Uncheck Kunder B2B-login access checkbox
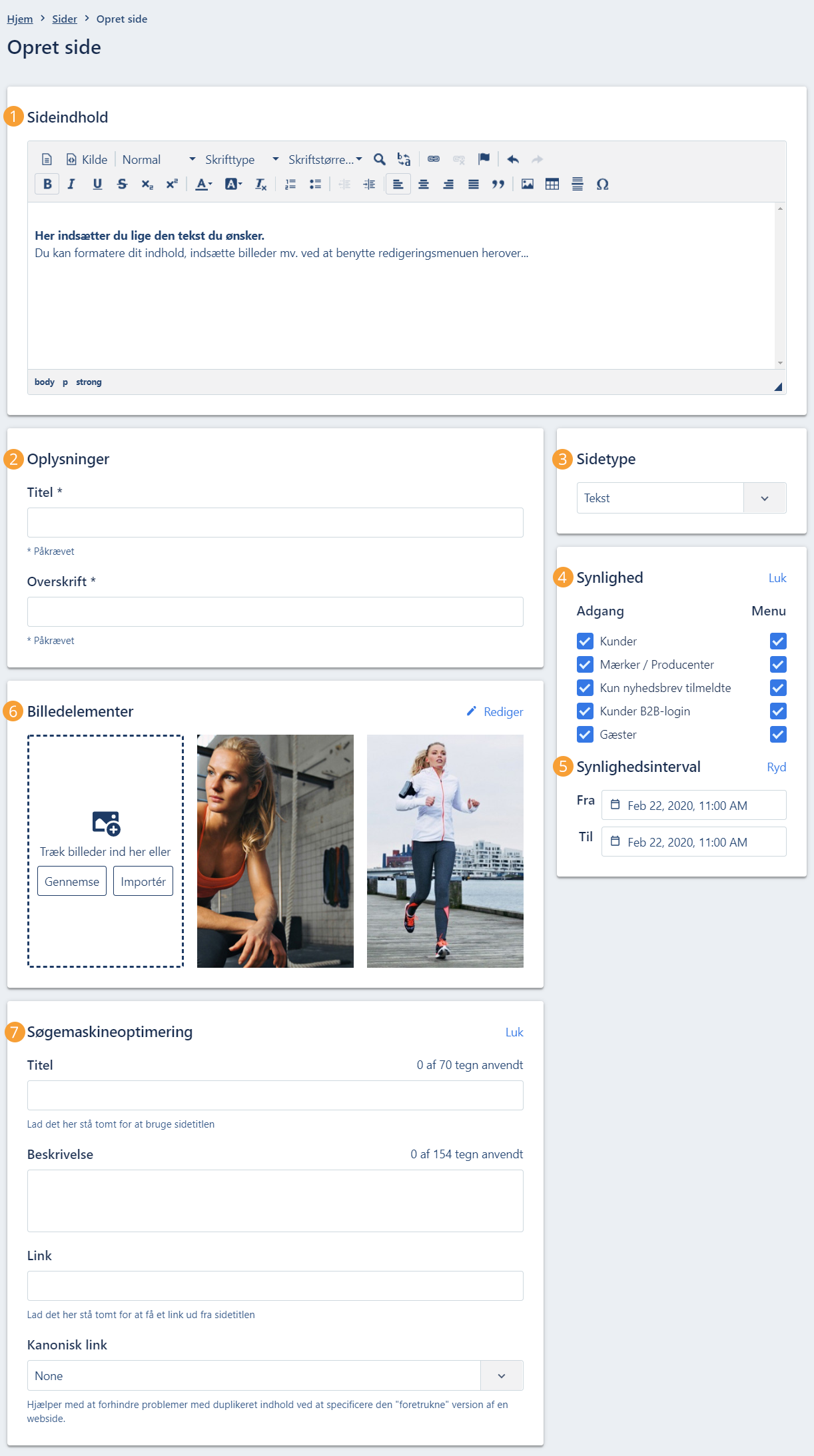 click(x=585, y=711)
